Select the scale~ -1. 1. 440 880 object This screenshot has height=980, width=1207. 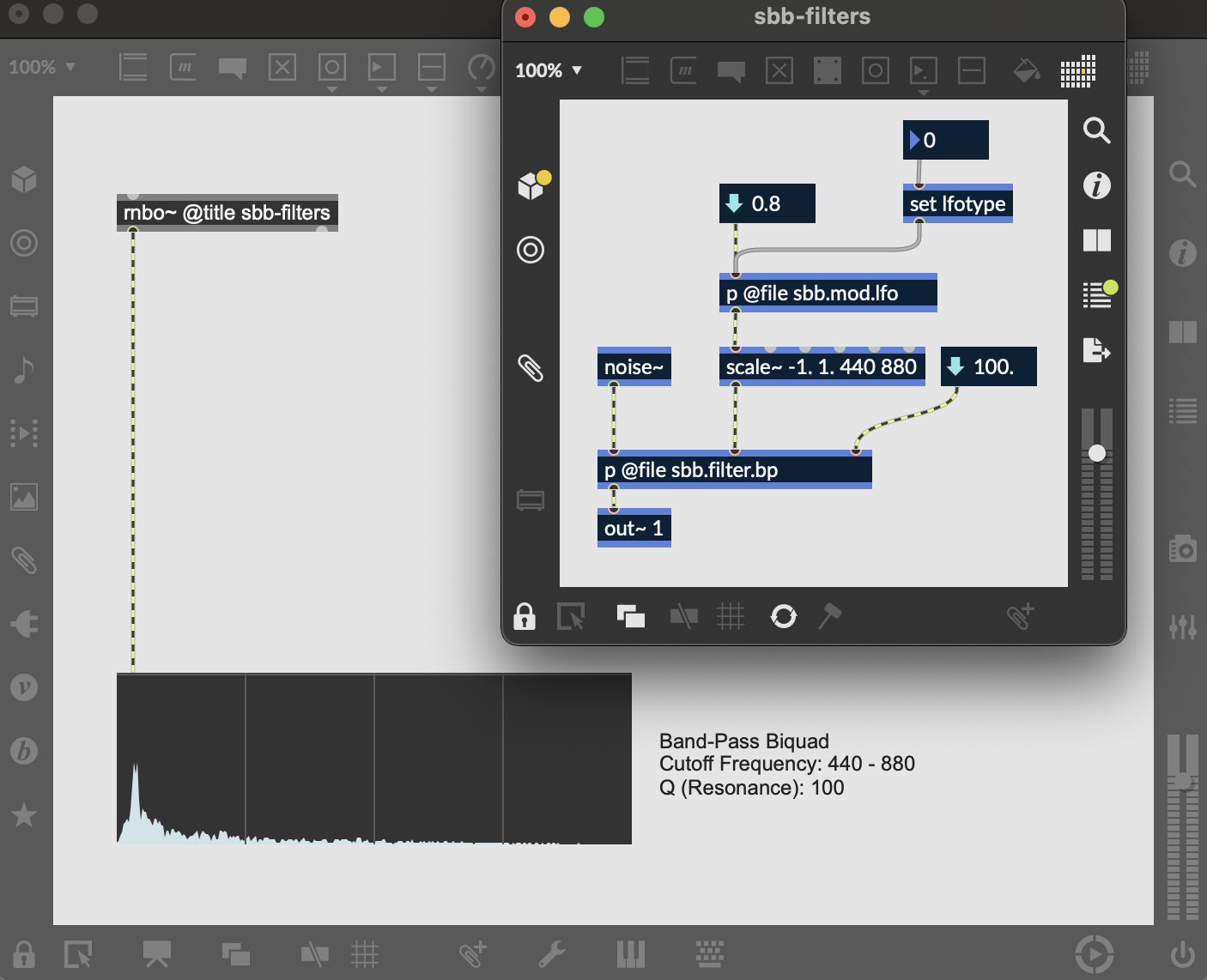pyautogui.click(x=822, y=366)
